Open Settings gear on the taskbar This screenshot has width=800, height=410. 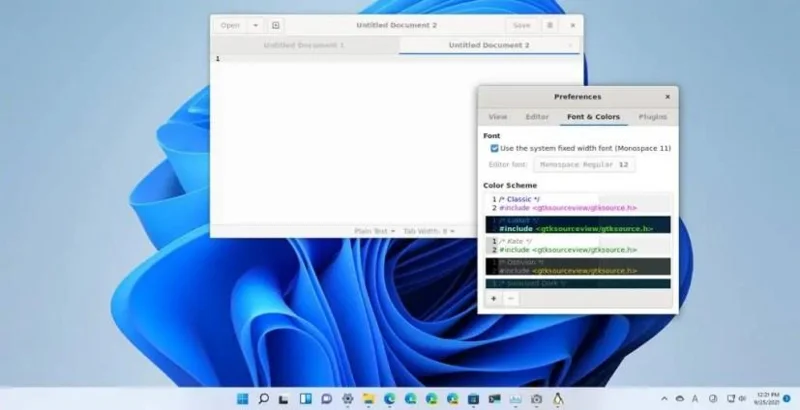click(347, 399)
